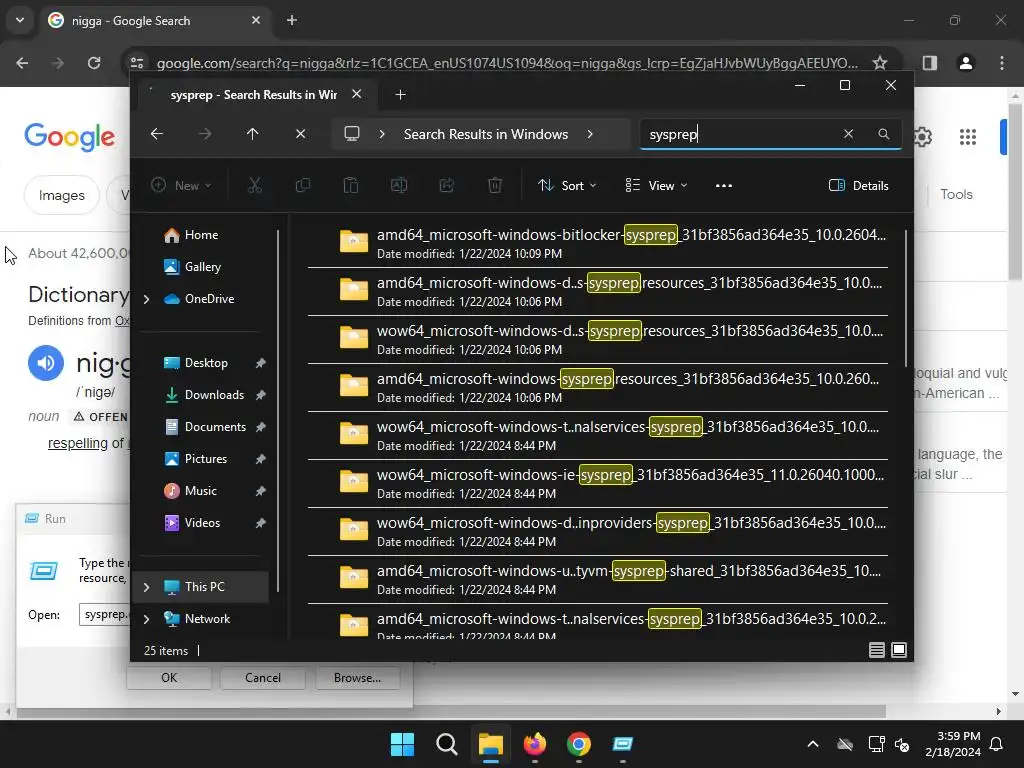Open taskbar Search

[447, 744]
